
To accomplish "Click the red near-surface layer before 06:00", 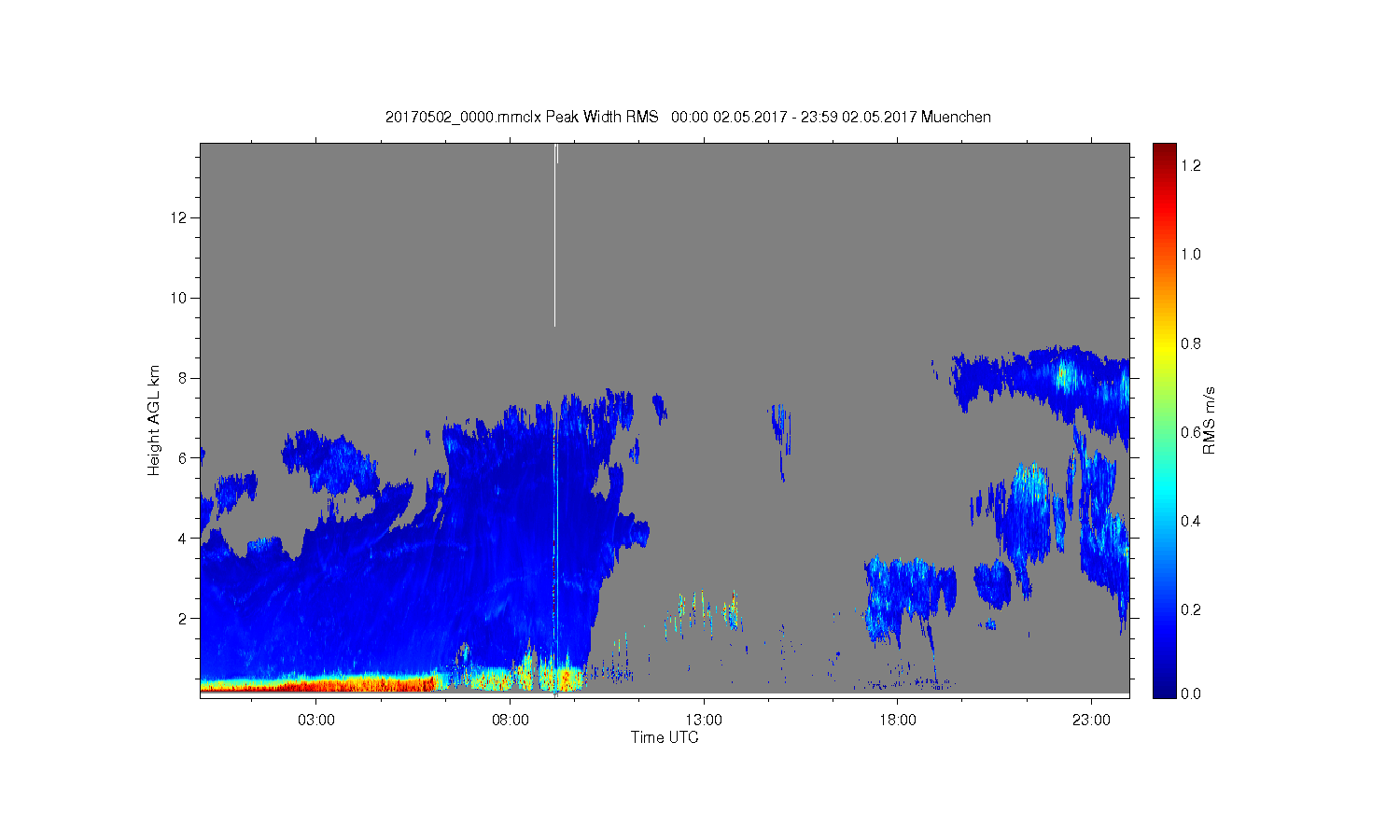I will point(319,685).
